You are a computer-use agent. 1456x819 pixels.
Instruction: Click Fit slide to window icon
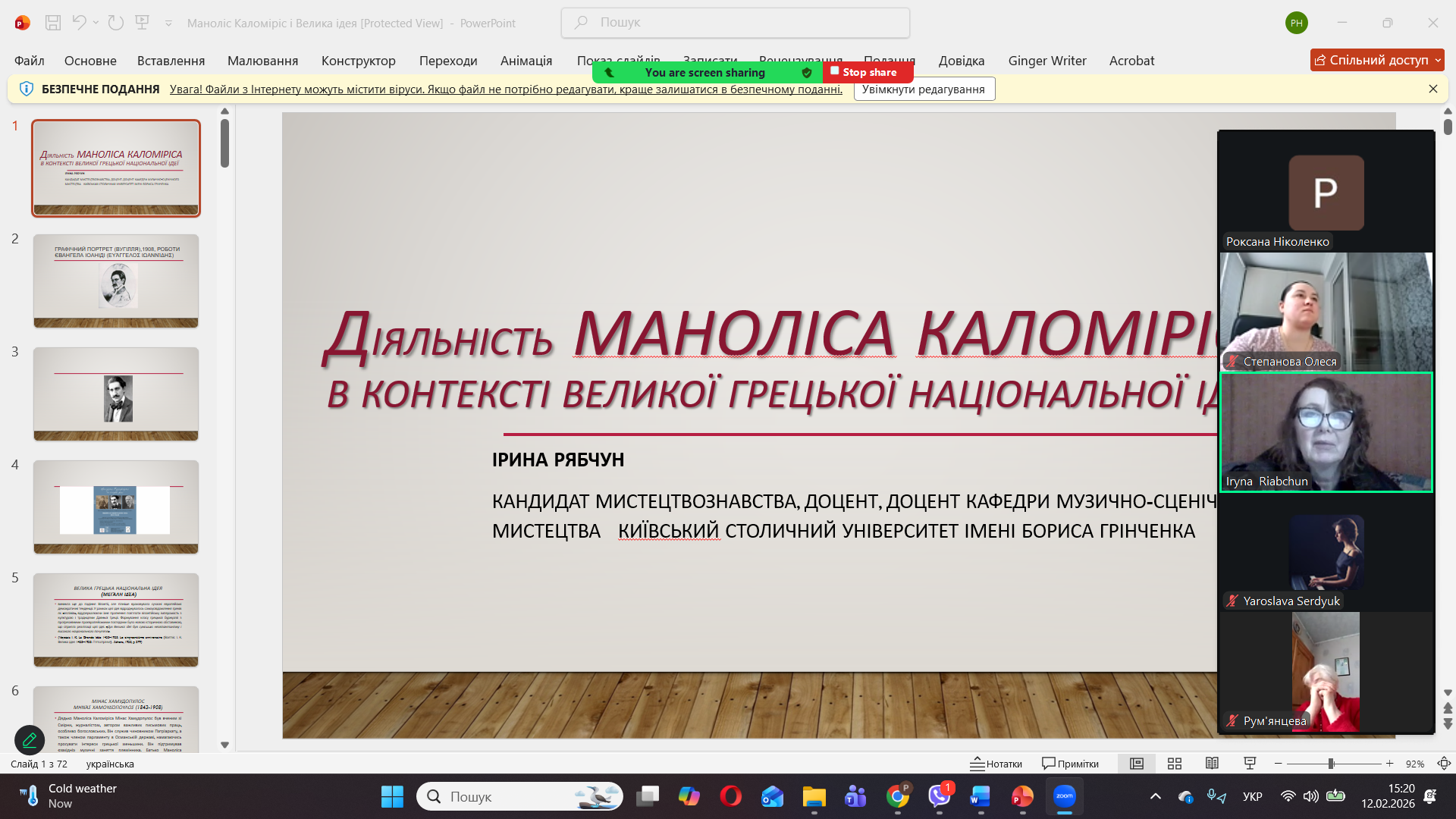tap(1444, 764)
